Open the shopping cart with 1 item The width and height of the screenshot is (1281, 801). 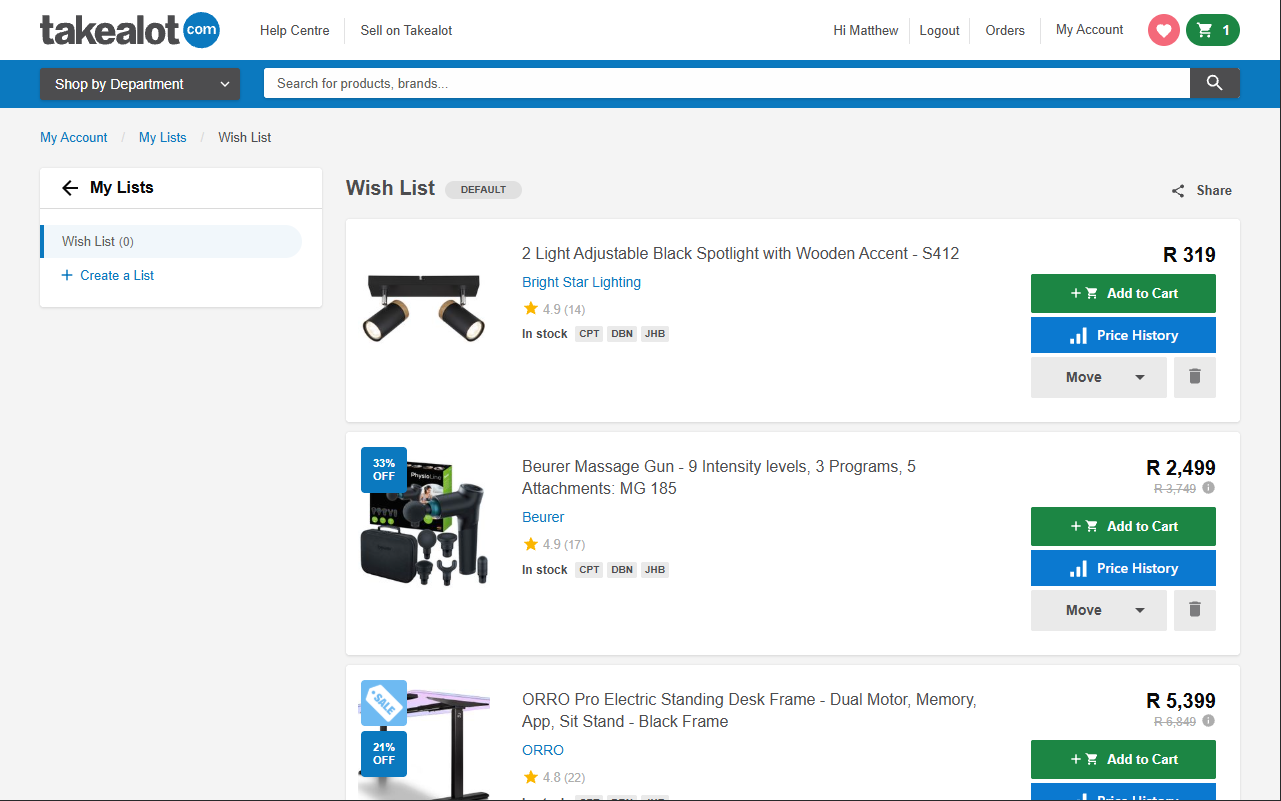1213,30
